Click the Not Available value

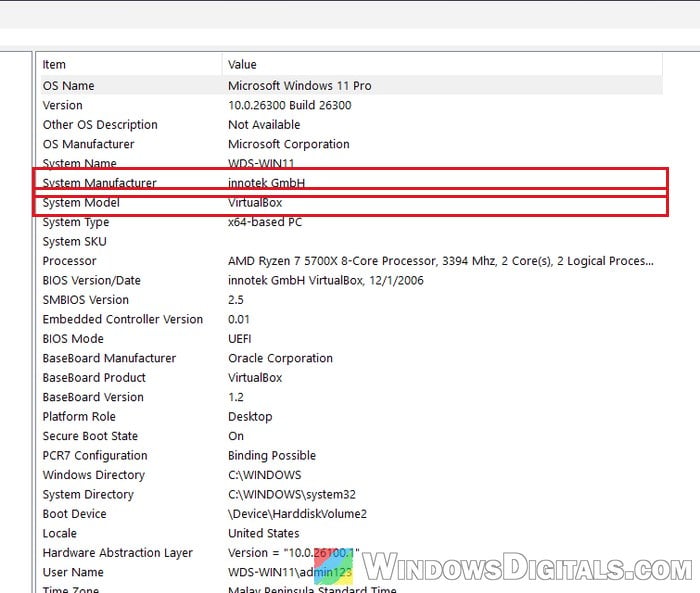(264, 125)
